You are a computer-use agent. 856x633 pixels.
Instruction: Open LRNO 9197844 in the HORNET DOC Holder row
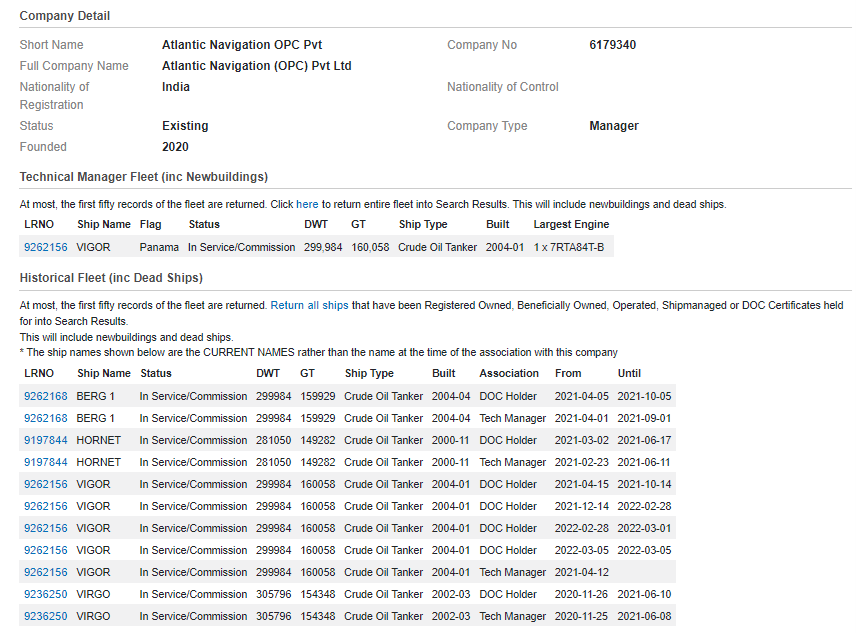click(46, 440)
